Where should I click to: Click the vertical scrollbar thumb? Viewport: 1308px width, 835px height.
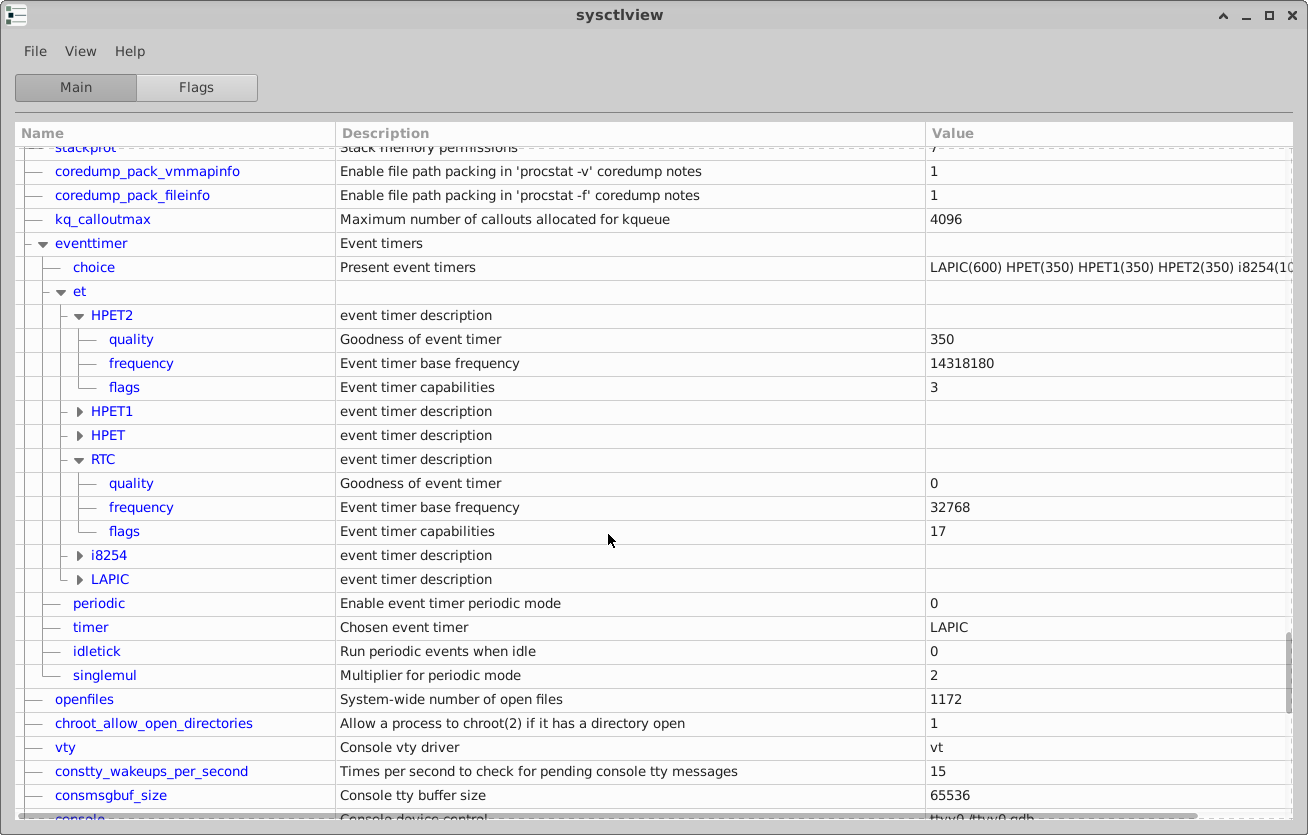click(1289, 672)
